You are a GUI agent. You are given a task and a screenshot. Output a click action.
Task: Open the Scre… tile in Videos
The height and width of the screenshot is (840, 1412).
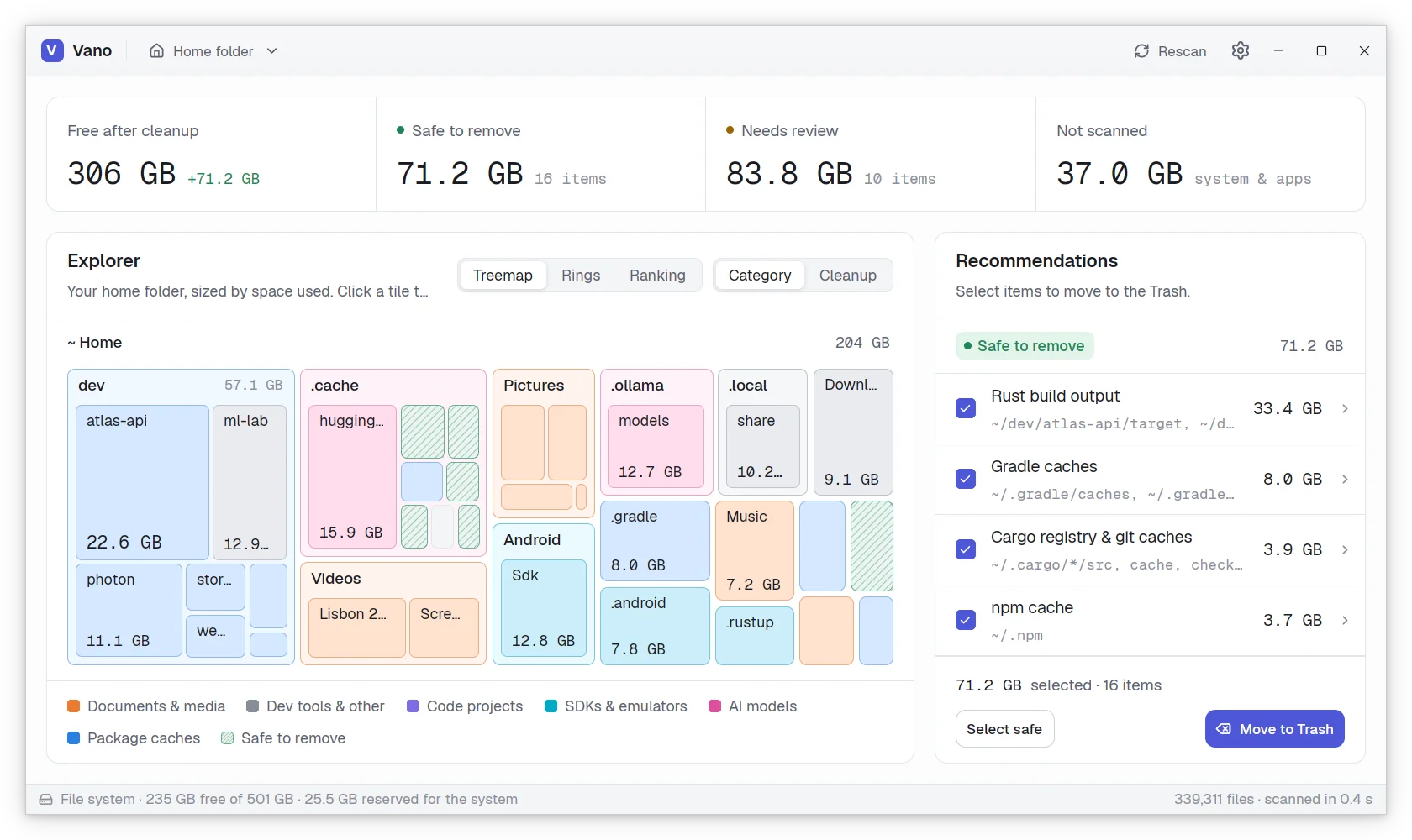point(444,627)
